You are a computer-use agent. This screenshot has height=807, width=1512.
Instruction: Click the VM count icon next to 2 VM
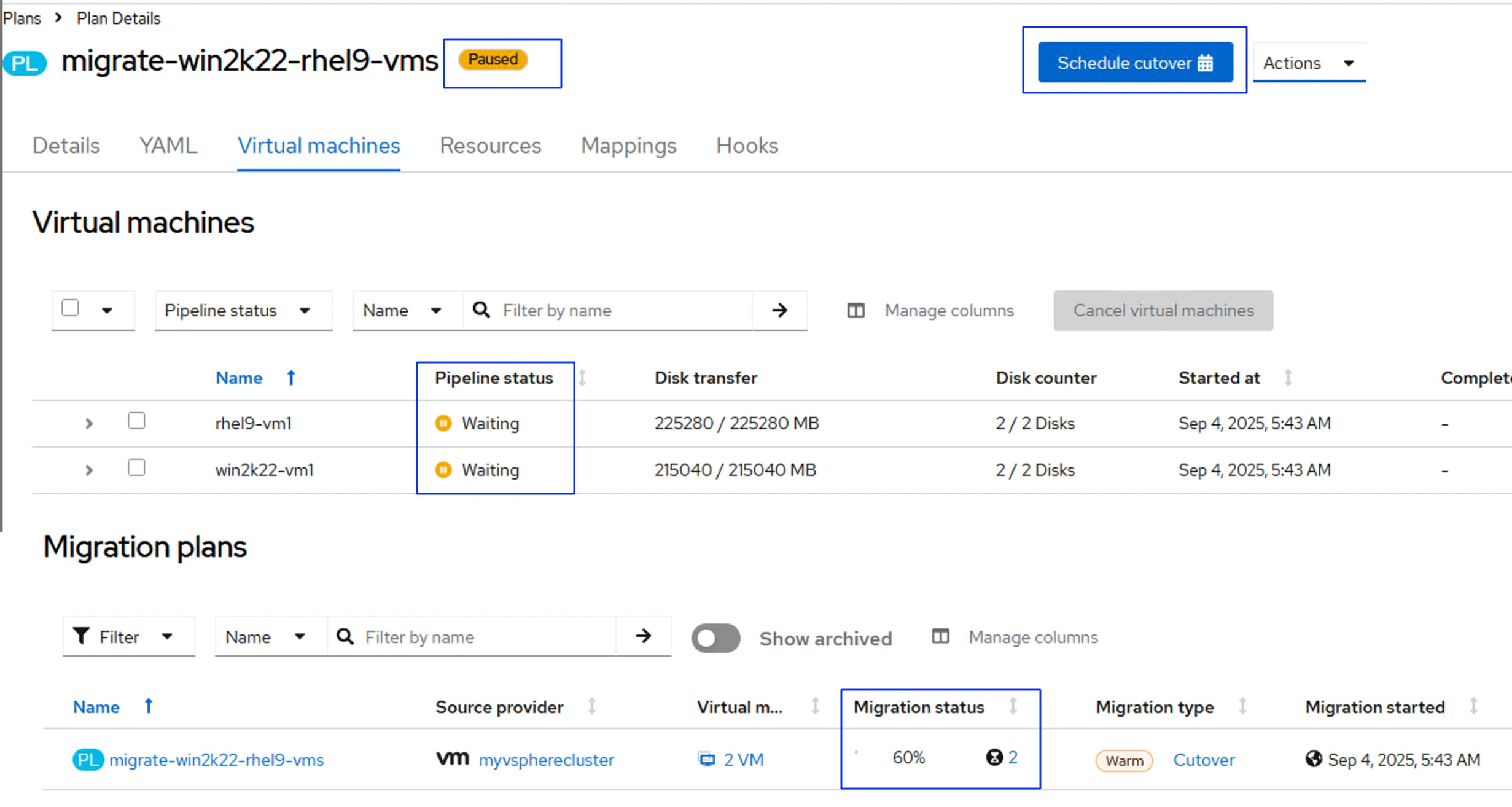pos(707,760)
